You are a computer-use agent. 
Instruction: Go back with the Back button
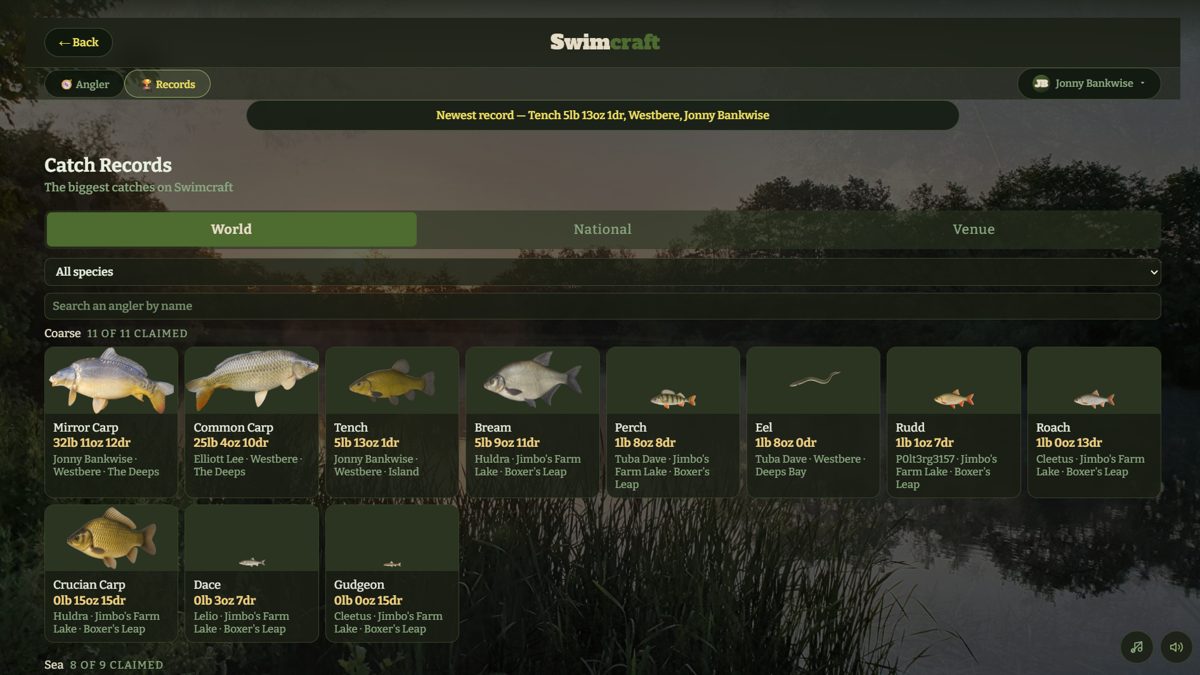(x=78, y=42)
